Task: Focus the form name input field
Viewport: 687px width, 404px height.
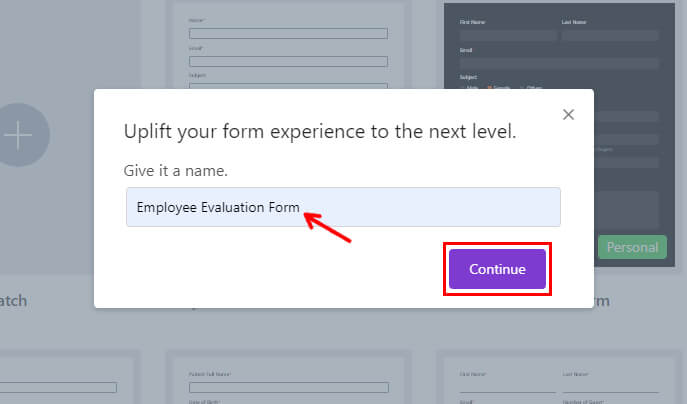Action: [343, 207]
